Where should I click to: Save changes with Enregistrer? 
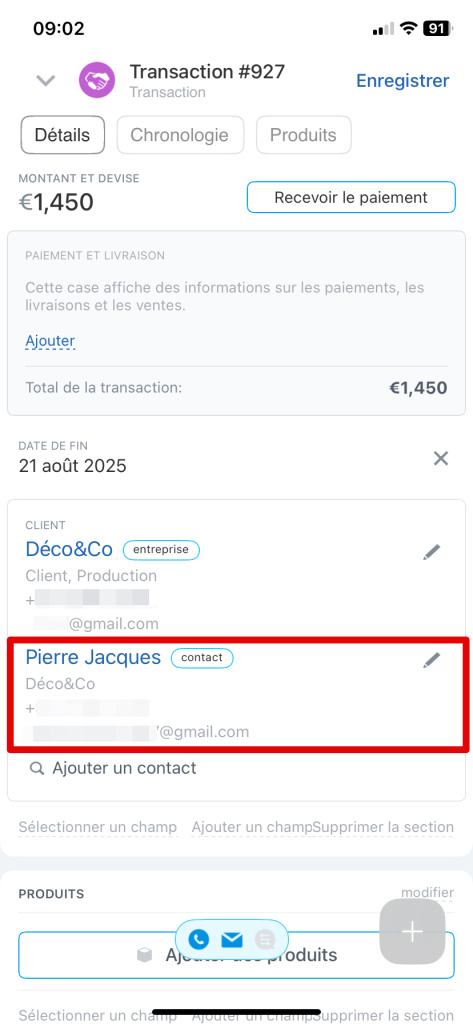tap(402, 81)
